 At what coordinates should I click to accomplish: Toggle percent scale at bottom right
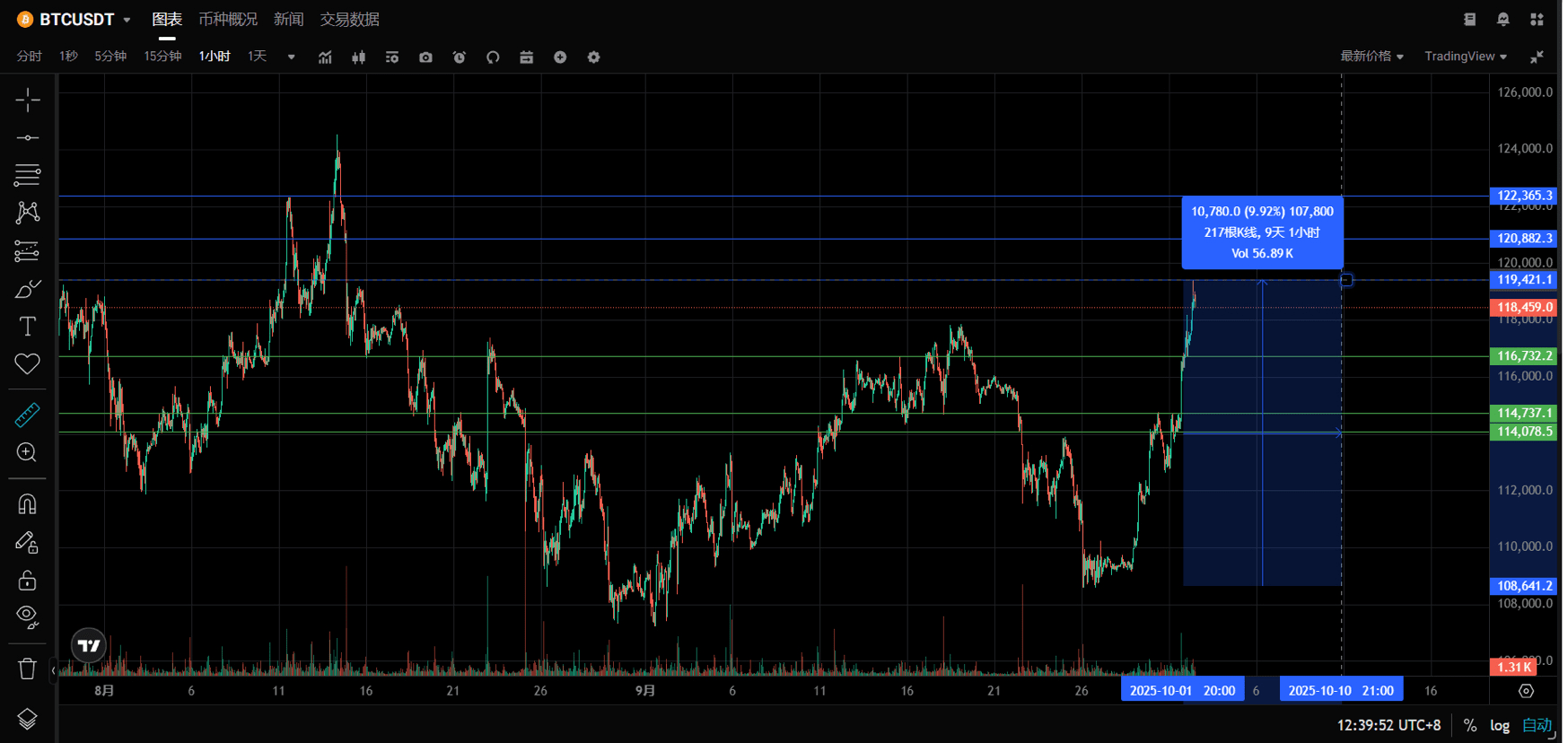(1469, 725)
